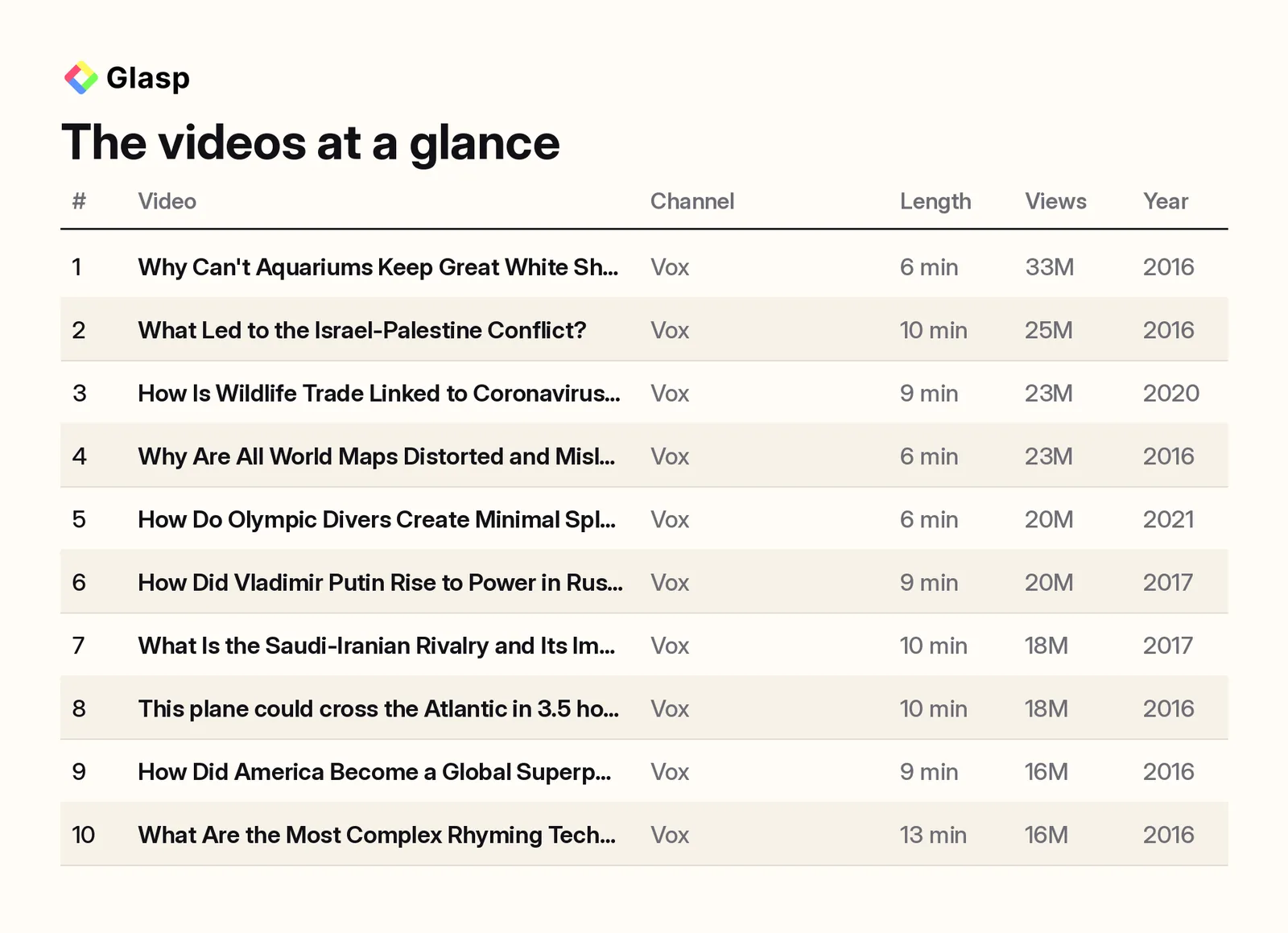Click the 2021 year value
Screen dimensions: 1288x933
pos(1168,520)
